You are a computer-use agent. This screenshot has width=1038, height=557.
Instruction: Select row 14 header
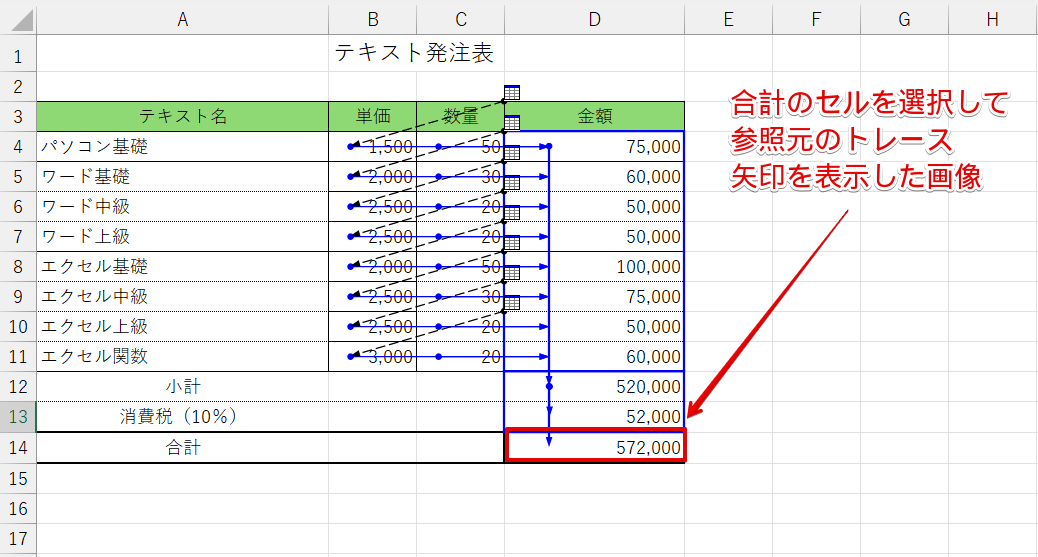(x=18, y=447)
